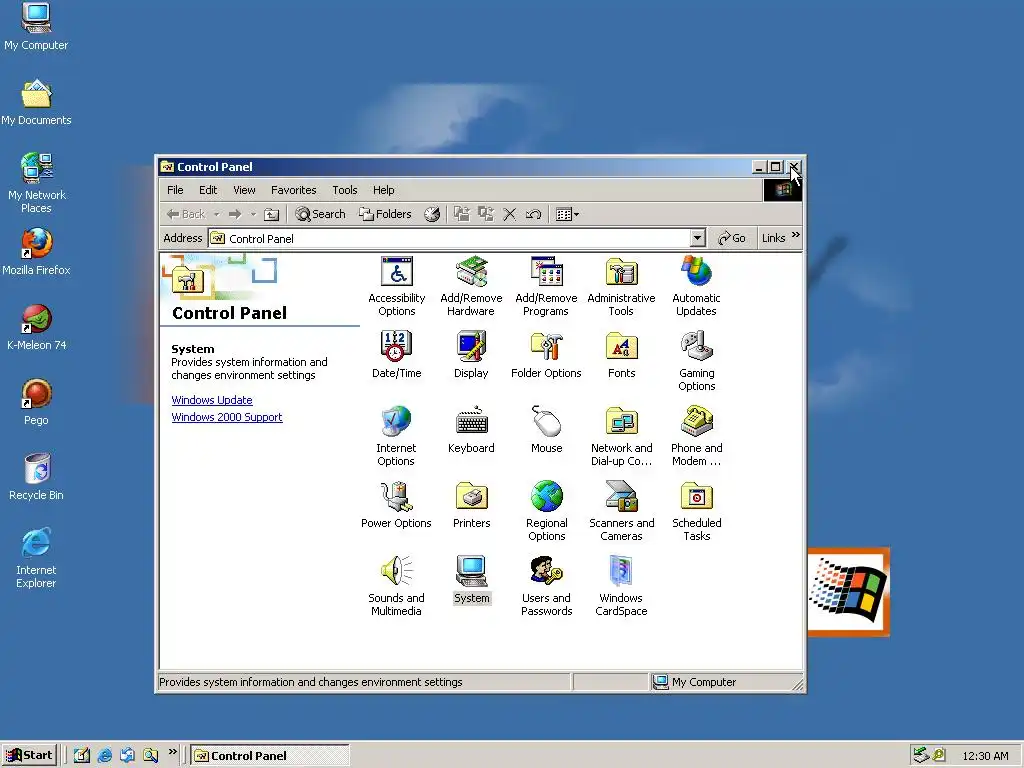Click the Forward arrow button
Image resolution: width=1024 pixels, height=768 pixels.
[235, 214]
